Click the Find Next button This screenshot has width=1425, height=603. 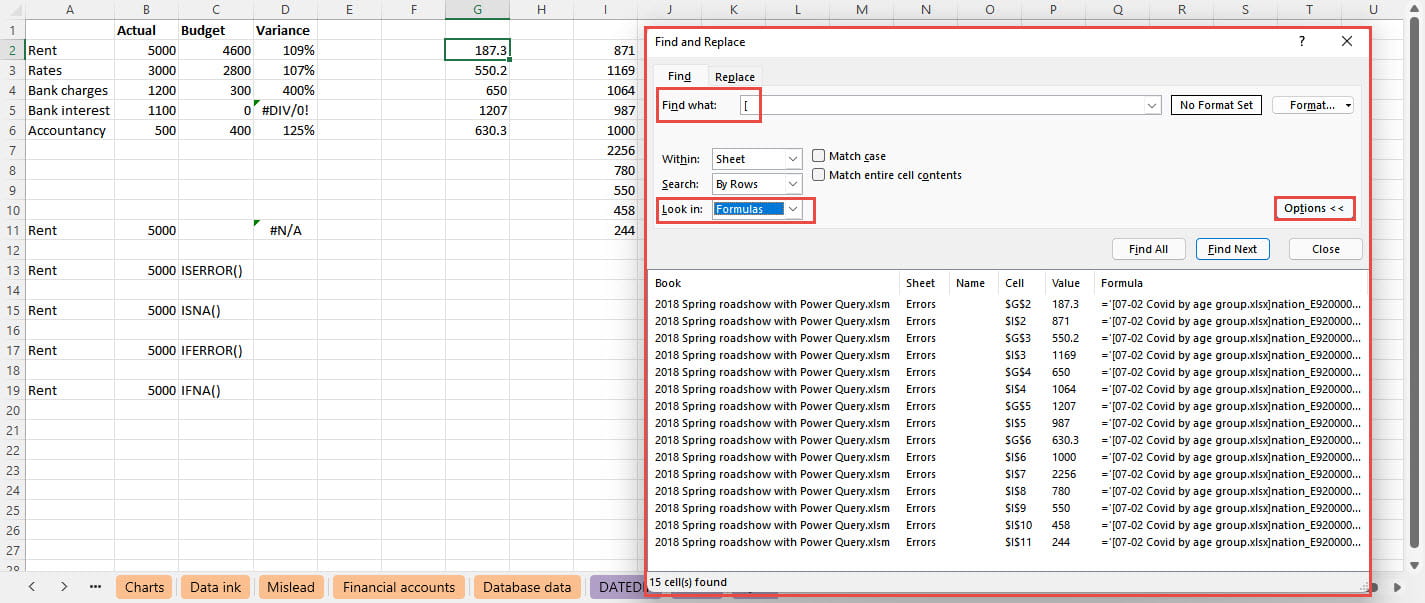1232,249
